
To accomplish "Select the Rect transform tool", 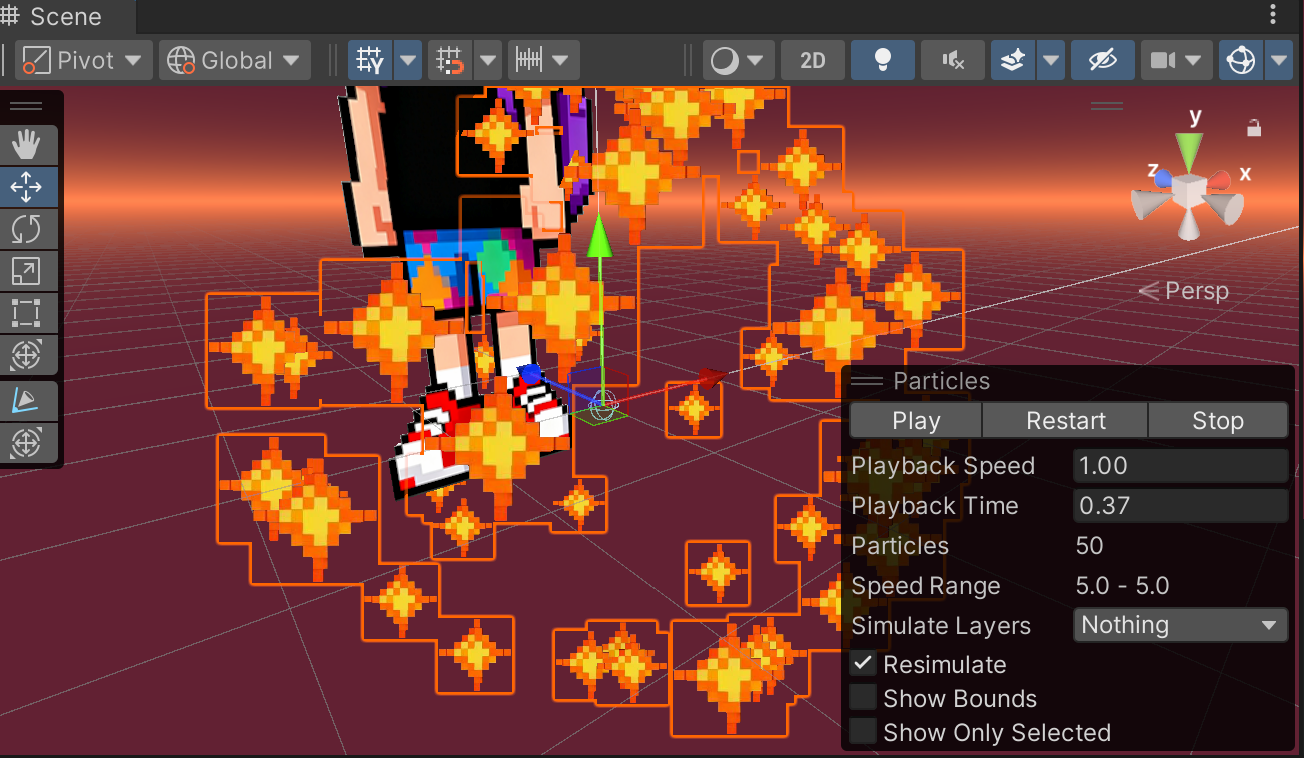I will tap(26, 313).
